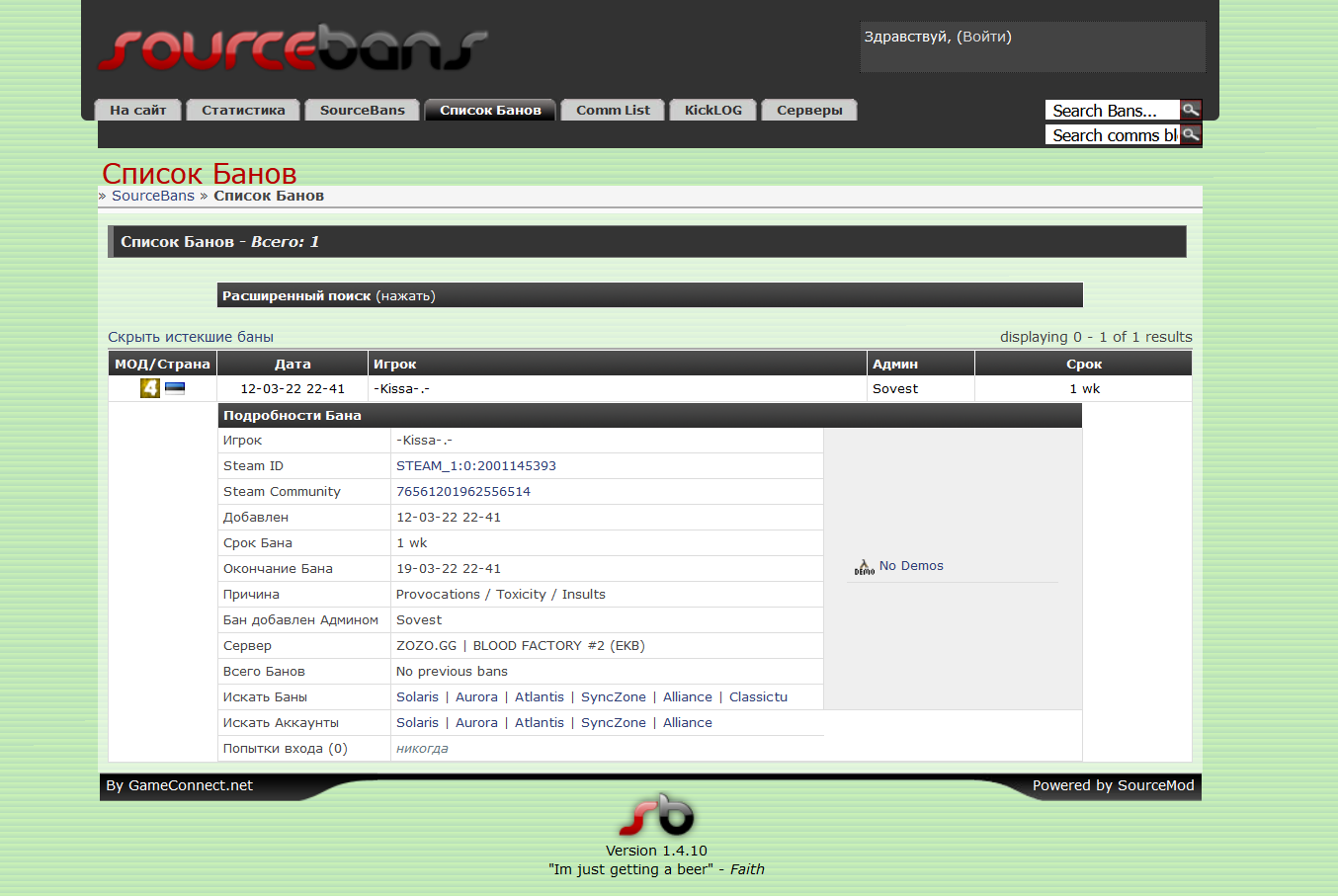Search accounts on Alliance
The width and height of the screenshot is (1338, 896).
tap(687, 723)
